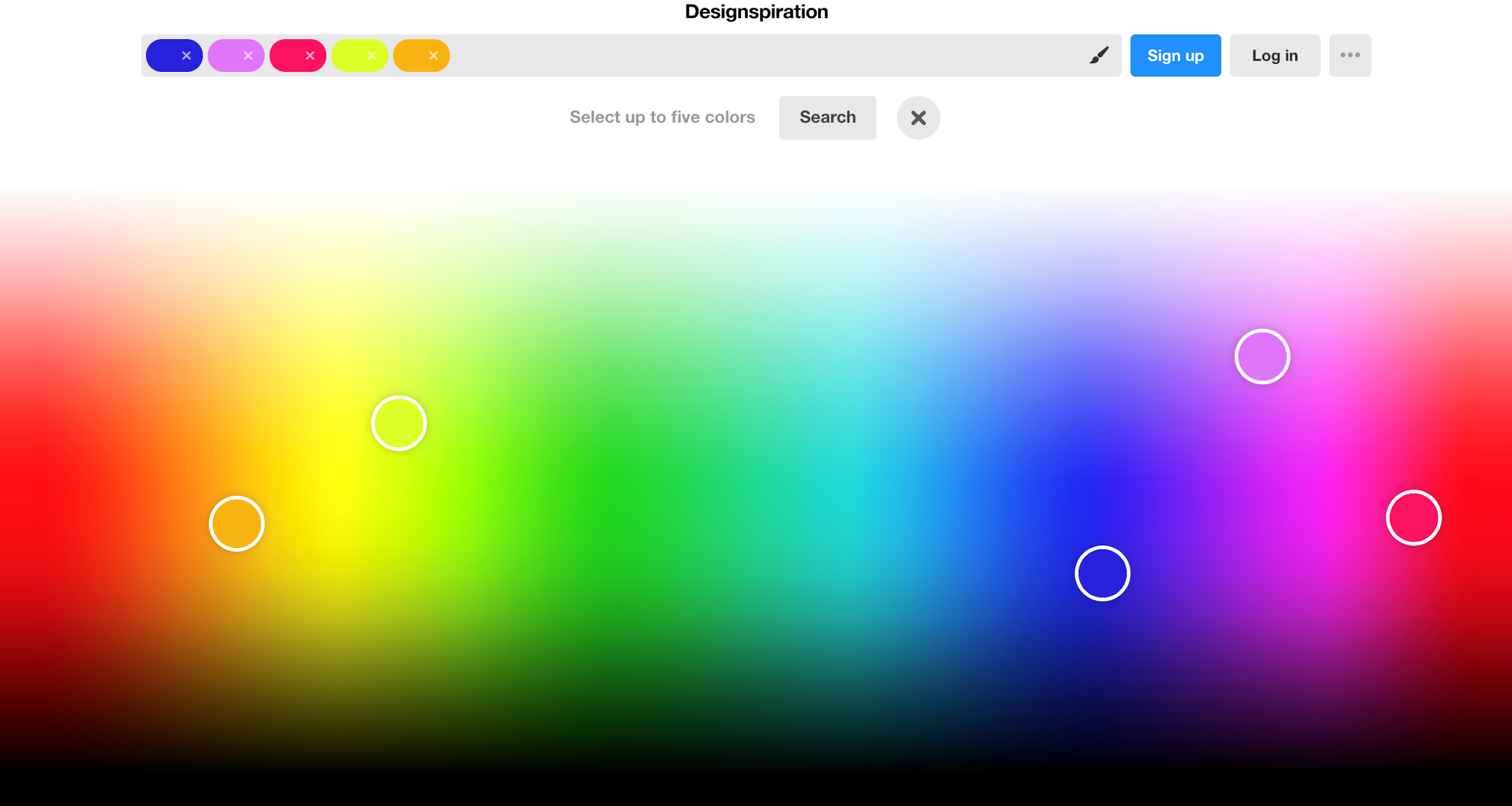Screen dimensions: 1512x806
Task: Remove the red-pink color chip
Action: [310, 56]
